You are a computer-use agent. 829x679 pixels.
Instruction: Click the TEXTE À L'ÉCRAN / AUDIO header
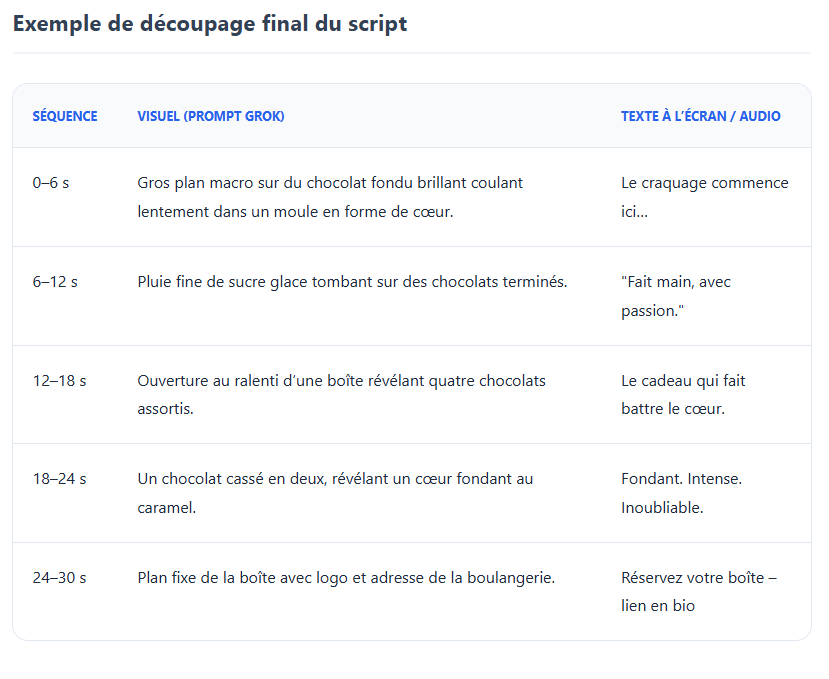(701, 116)
